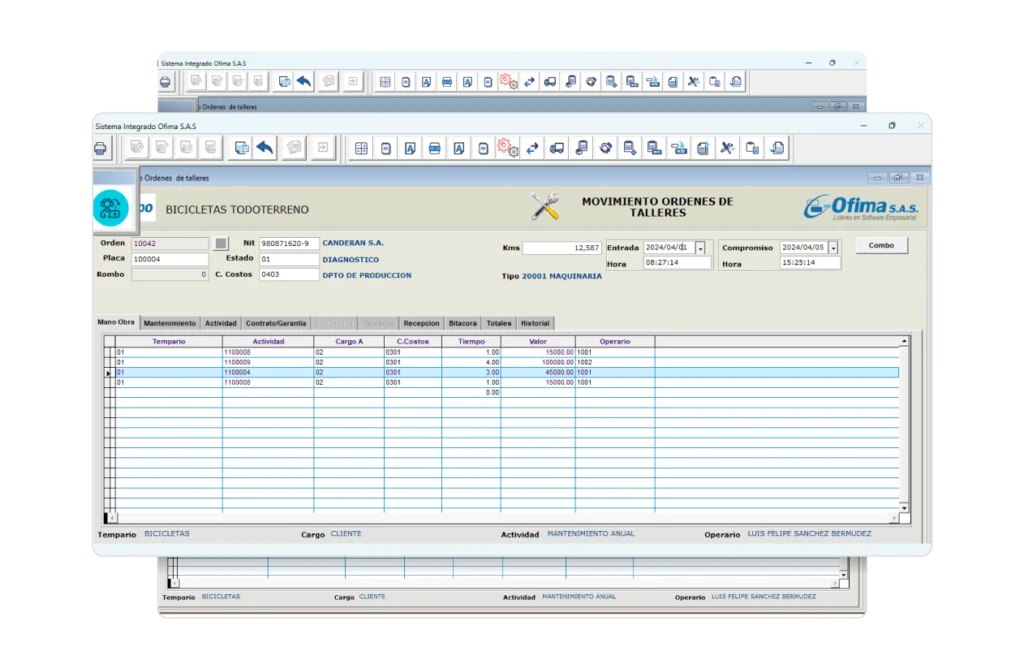Click the blue swap arrows icon in front toolbar
The image size is (1024, 656).
pos(532,148)
